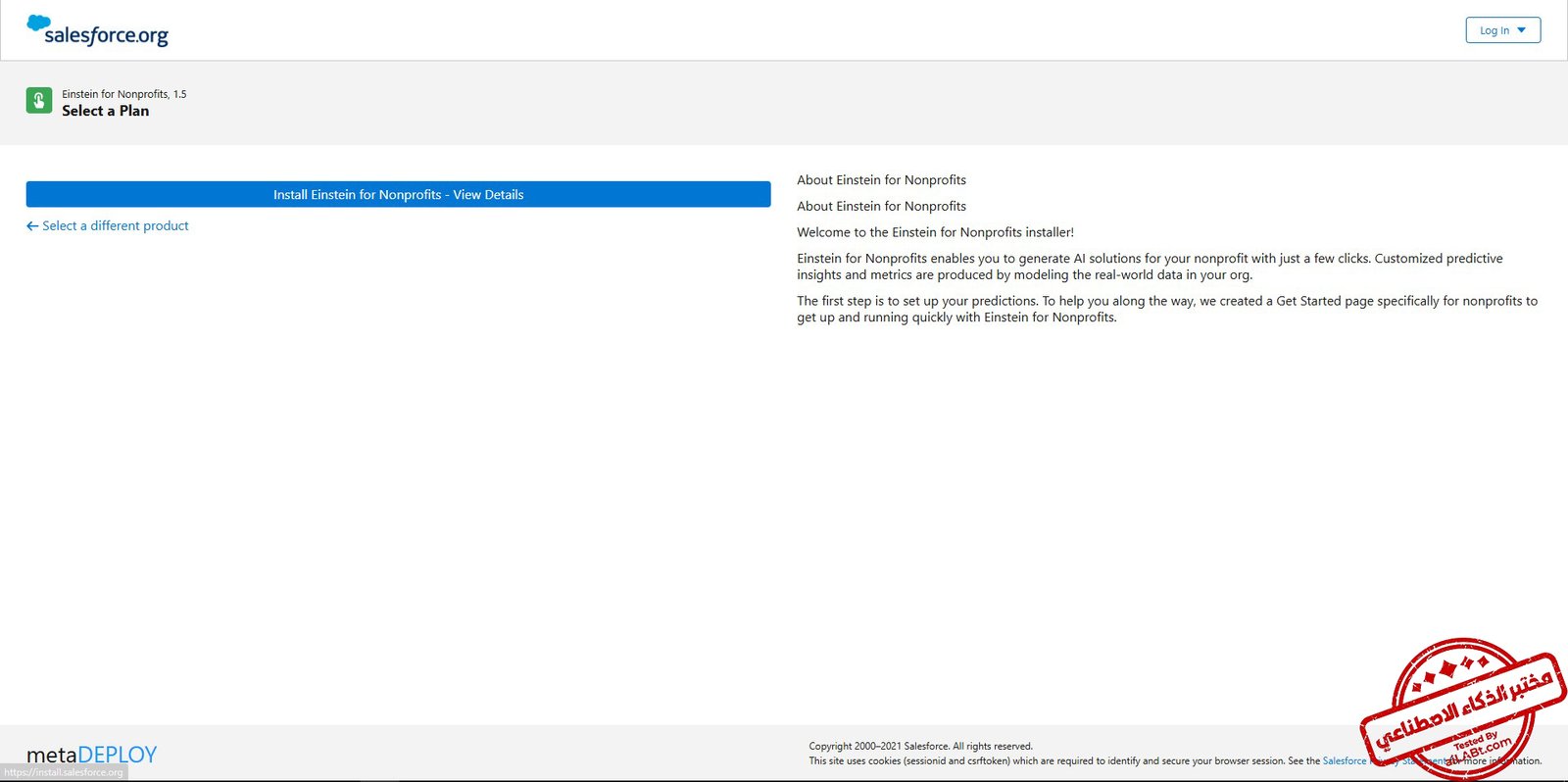Click the metaDEPLOY logo in footer
Viewport: 1568px width, 782px height.
(x=91, y=755)
